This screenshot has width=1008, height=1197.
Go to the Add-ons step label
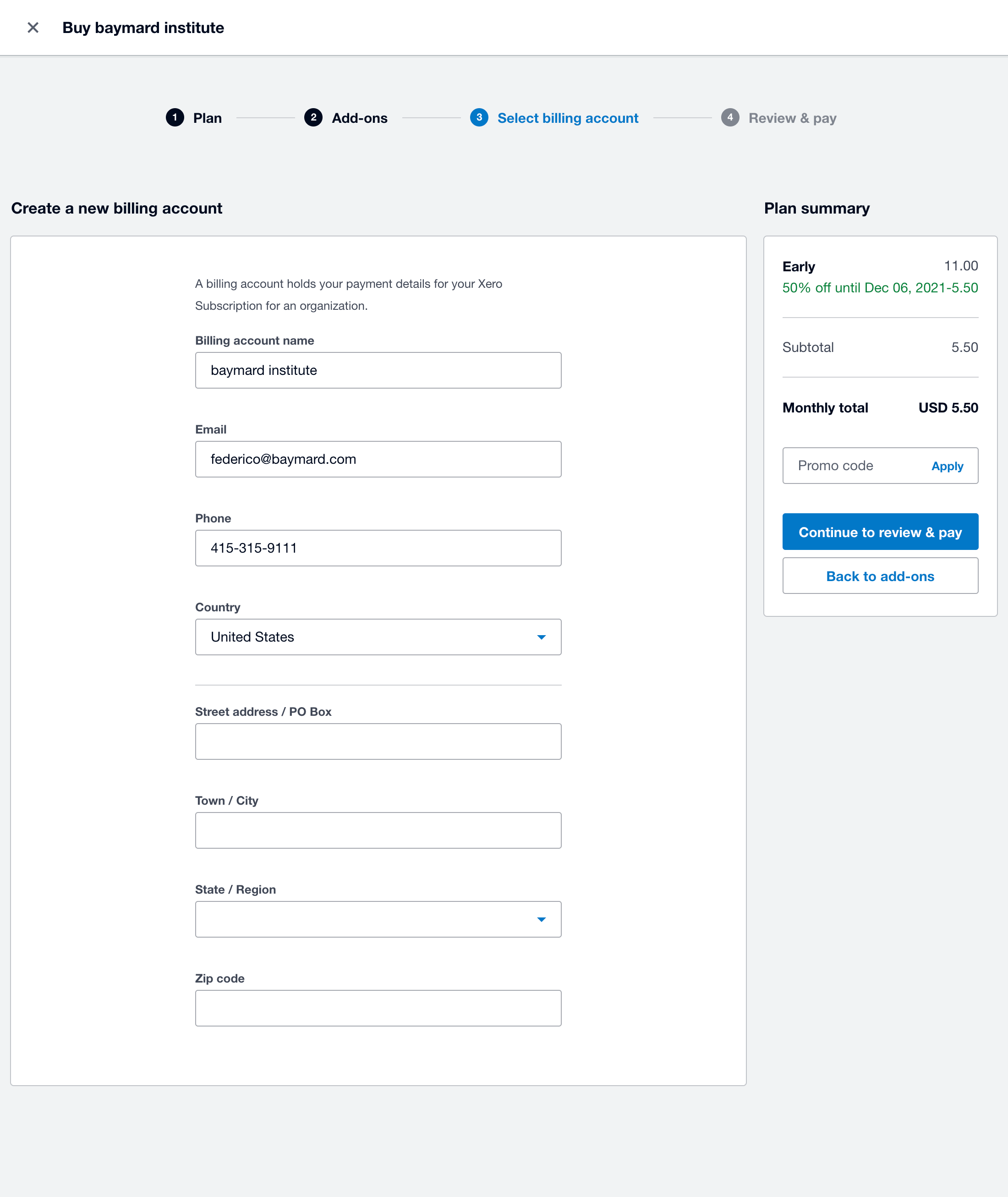(x=359, y=118)
